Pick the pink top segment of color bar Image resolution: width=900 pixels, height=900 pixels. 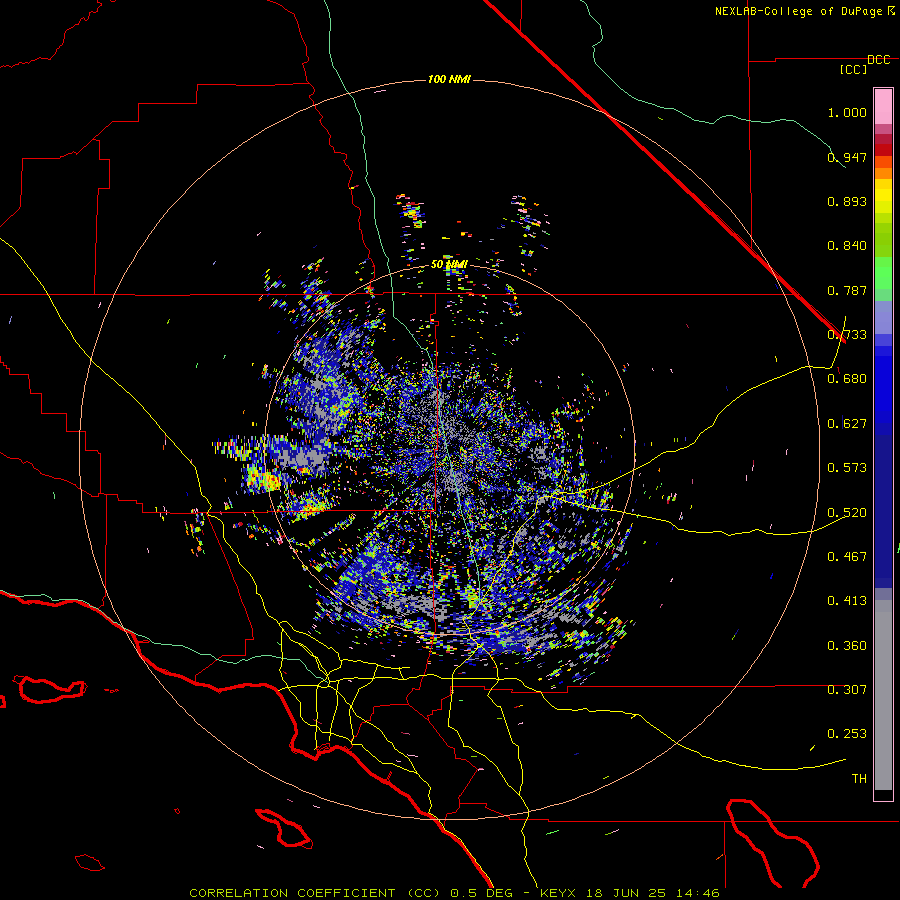[883, 107]
